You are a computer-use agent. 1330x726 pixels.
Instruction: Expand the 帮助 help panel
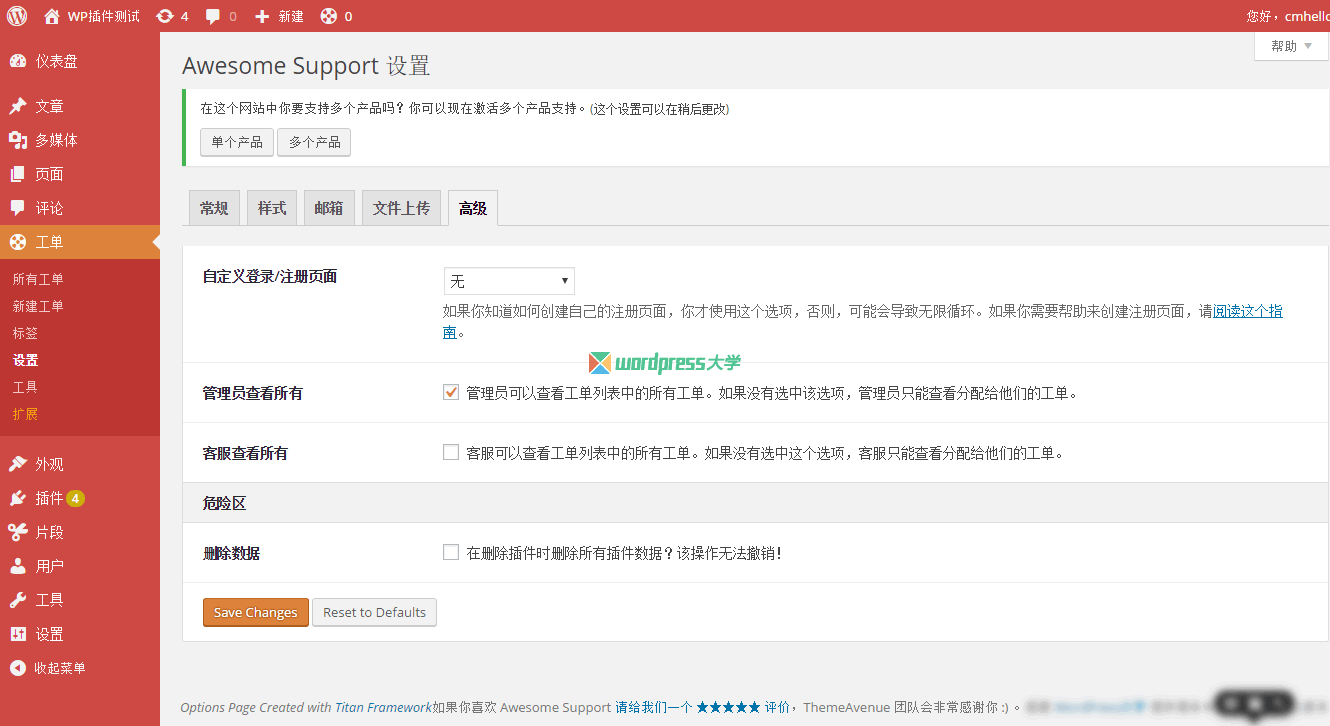(1291, 46)
